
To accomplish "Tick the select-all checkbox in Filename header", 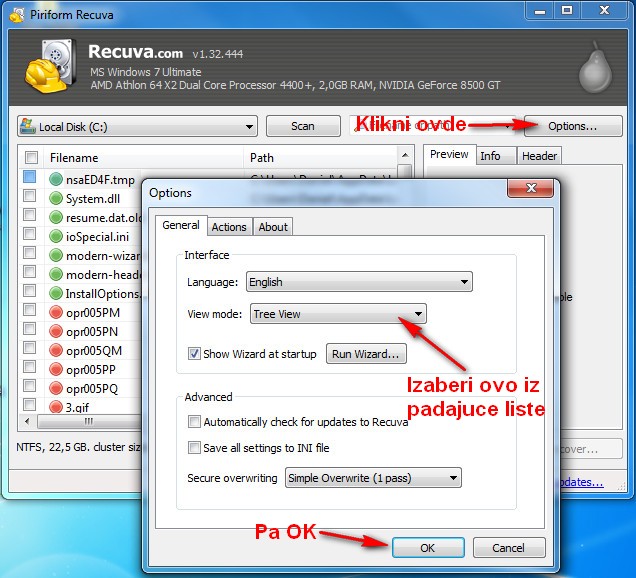I will (x=31, y=157).
